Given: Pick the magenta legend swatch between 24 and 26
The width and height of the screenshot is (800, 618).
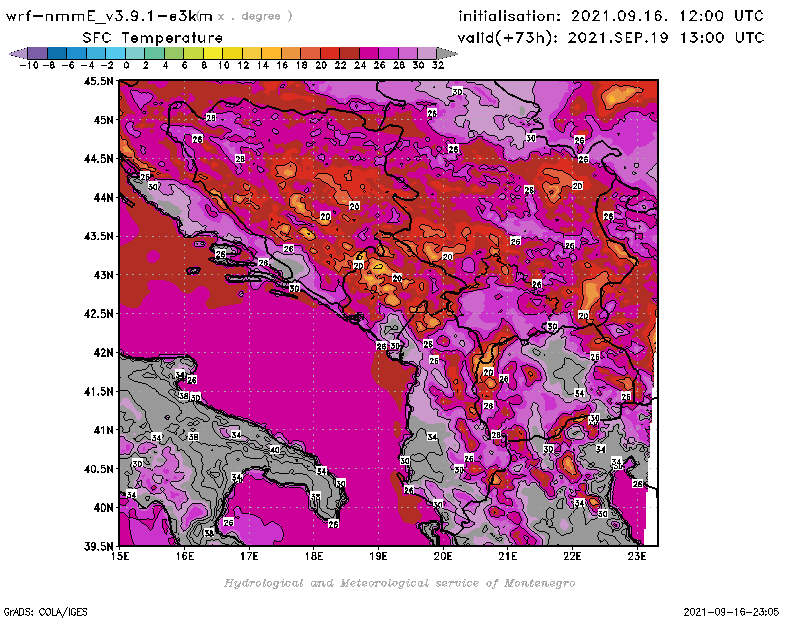Looking at the screenshot, I should tap(368, 53).
